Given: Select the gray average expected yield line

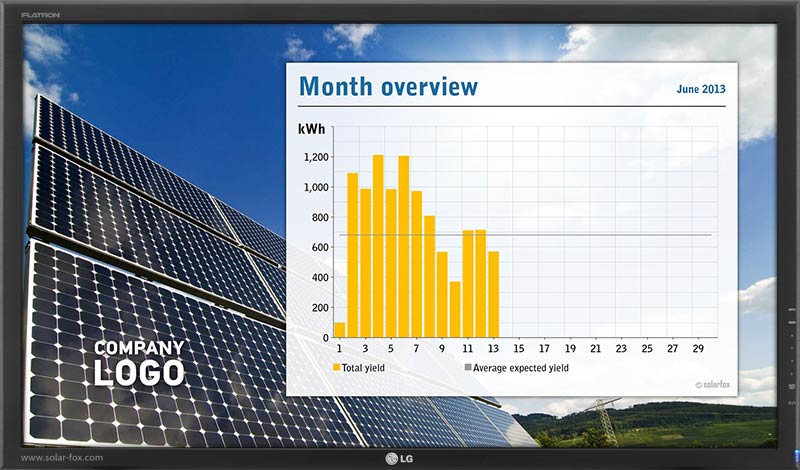Looking at the screenshot, I should [x=526, y=235].
